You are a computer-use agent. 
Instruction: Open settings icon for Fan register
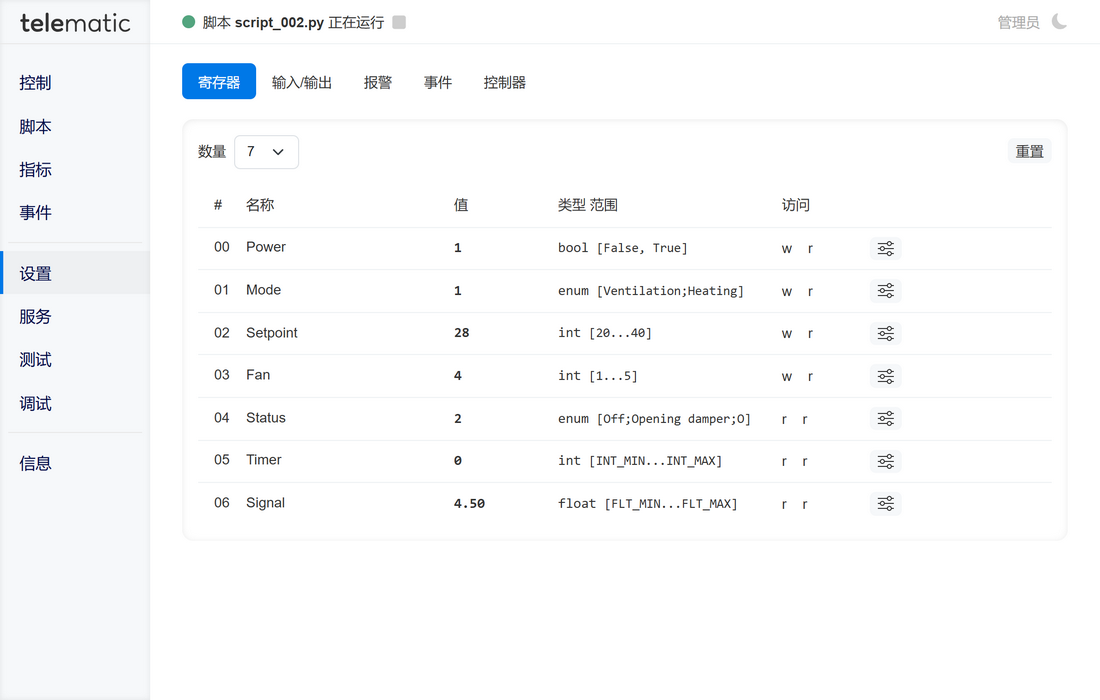pyautogui.click(x=885, y=376)
